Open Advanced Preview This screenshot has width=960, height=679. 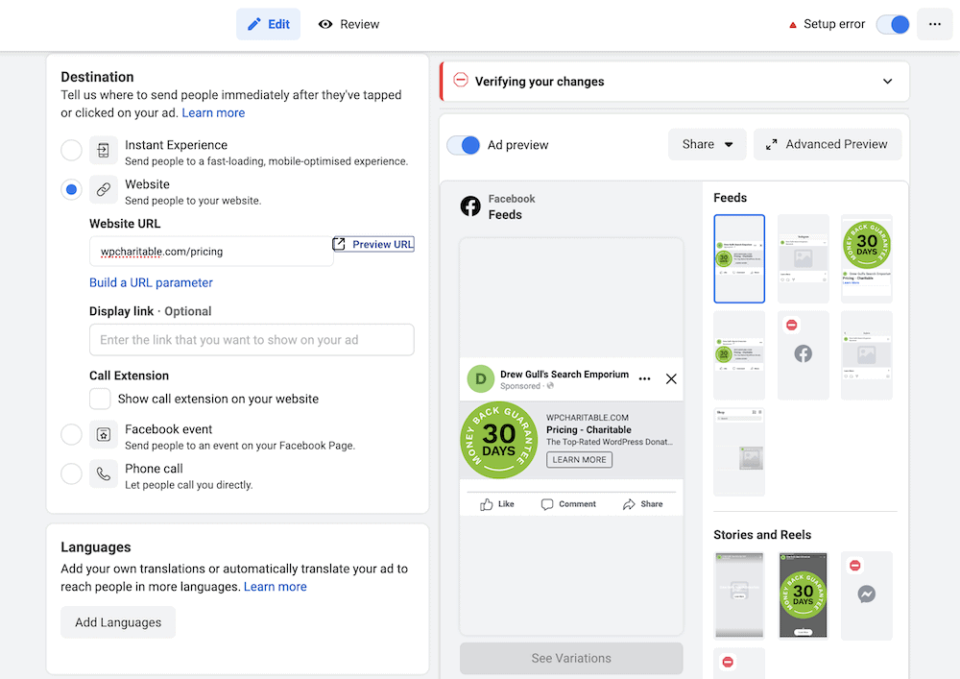[827, 144]
